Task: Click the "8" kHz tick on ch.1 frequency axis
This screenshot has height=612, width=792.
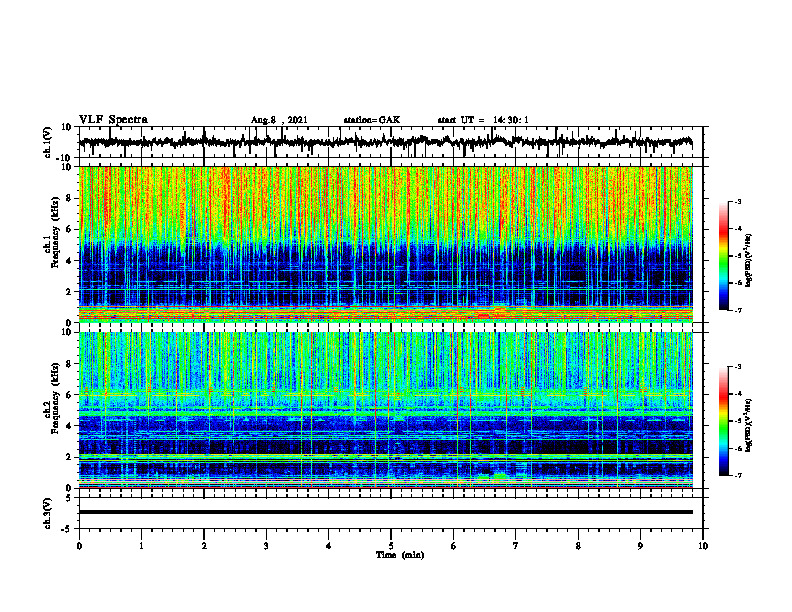Action: tap(70, 198)
